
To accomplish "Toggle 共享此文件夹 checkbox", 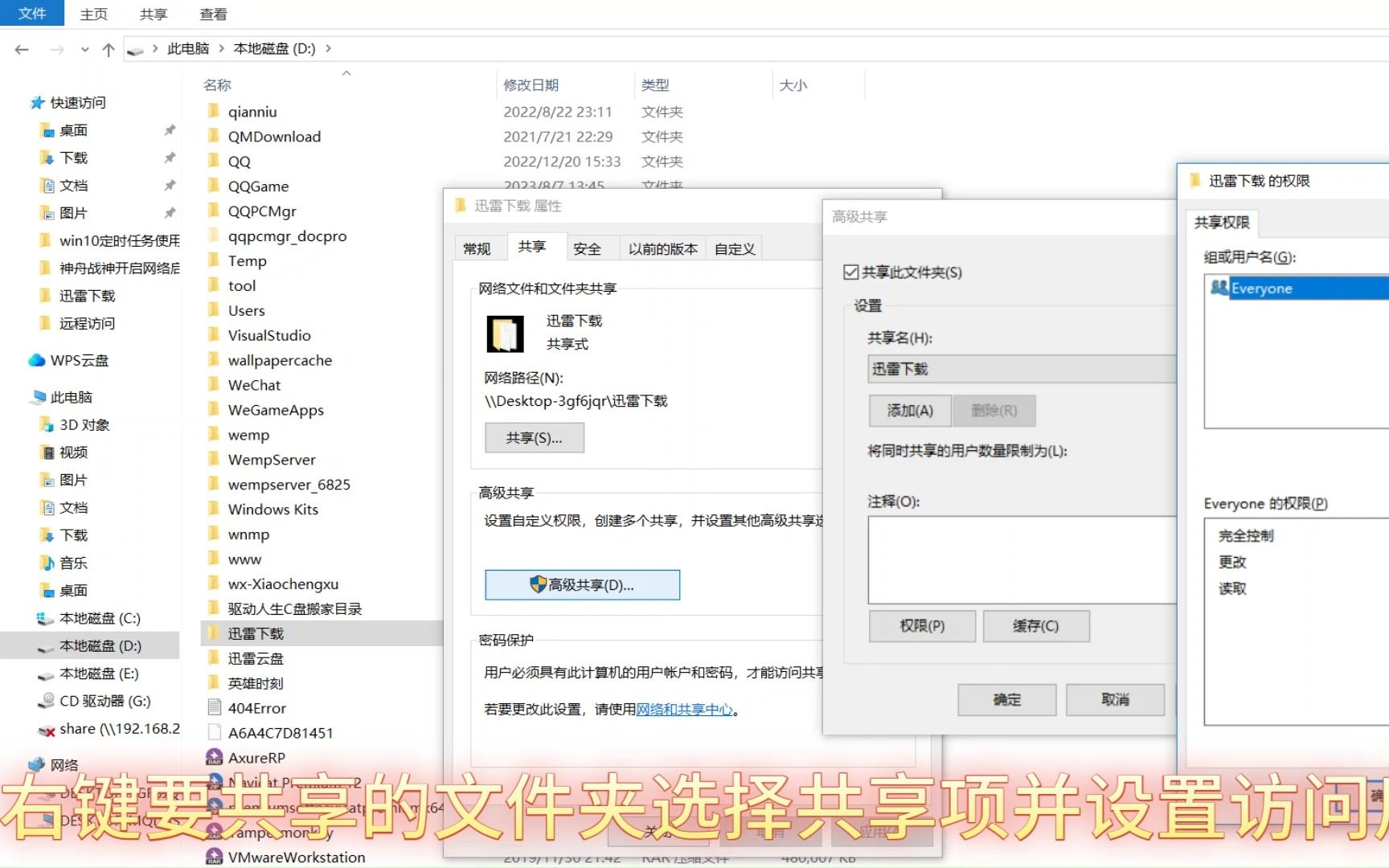I will click(851, 272).
